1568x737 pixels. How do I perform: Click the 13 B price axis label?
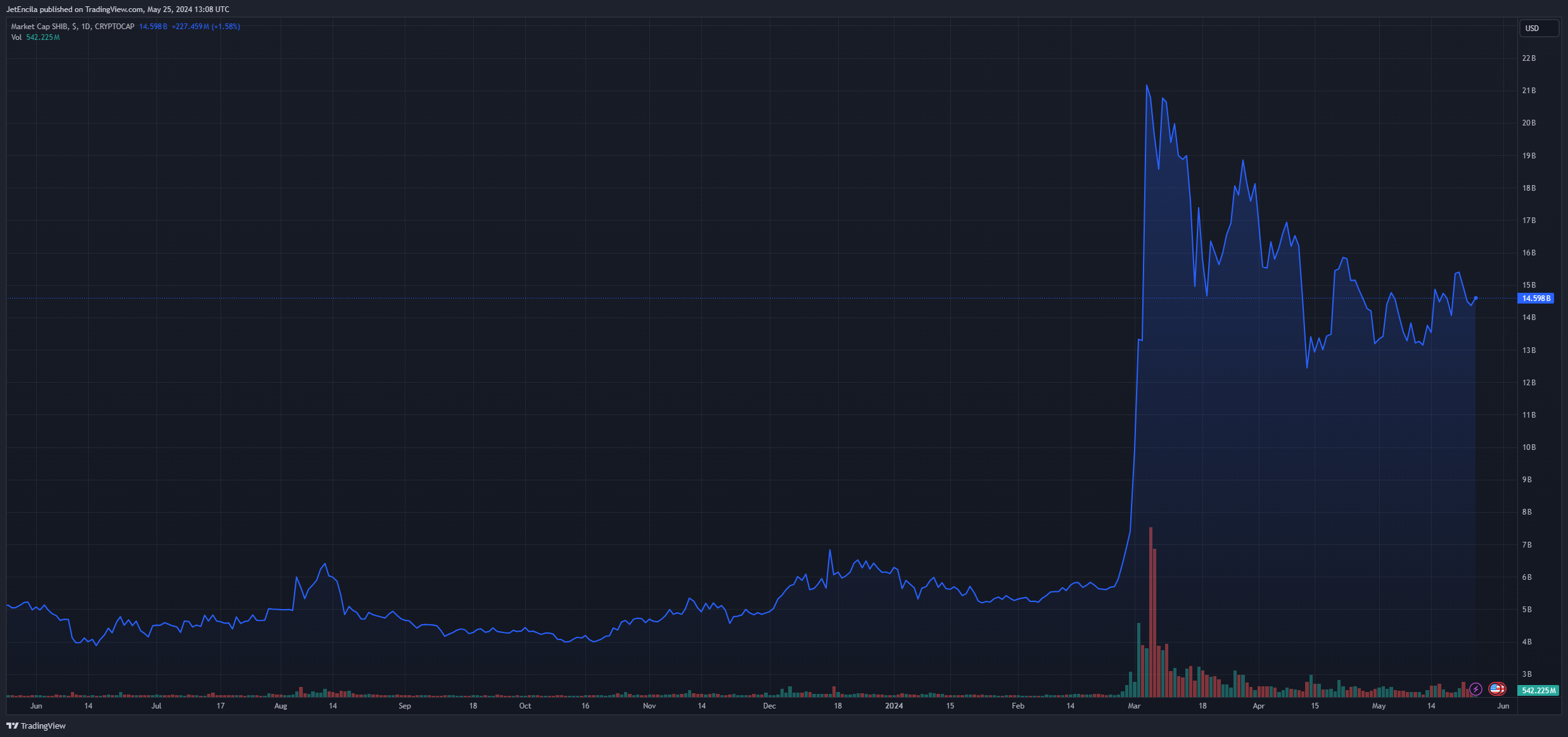click(1529, 350)
